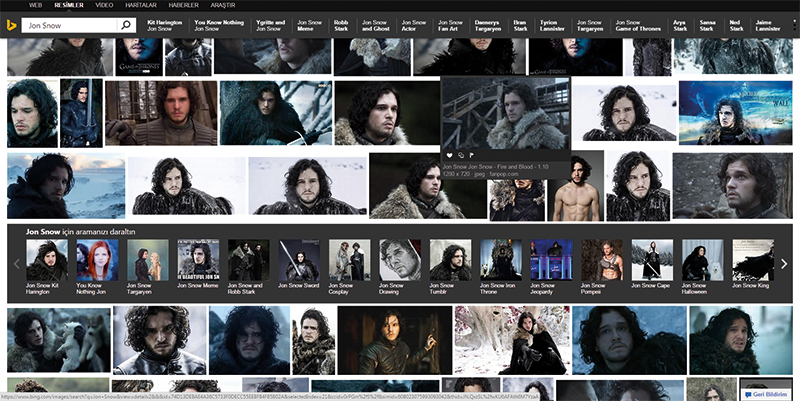The image size is (800, 401).
Task: Click the heart favorite icon on hovered image
Action: (449, 155)
